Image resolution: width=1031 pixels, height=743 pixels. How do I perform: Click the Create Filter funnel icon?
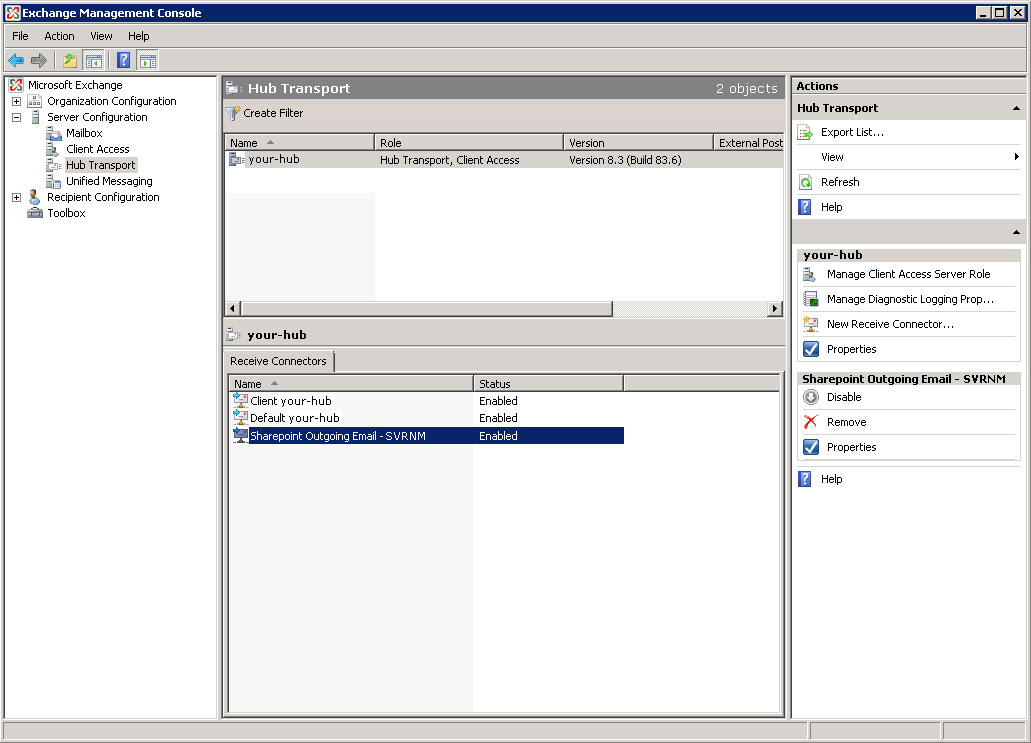232,113
